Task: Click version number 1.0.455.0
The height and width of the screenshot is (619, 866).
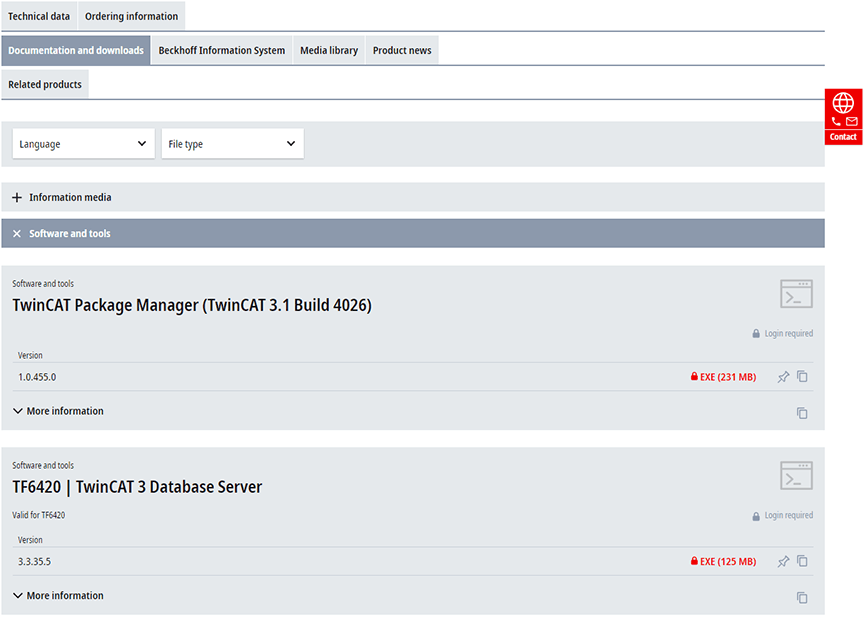Action: coord(37,377)
